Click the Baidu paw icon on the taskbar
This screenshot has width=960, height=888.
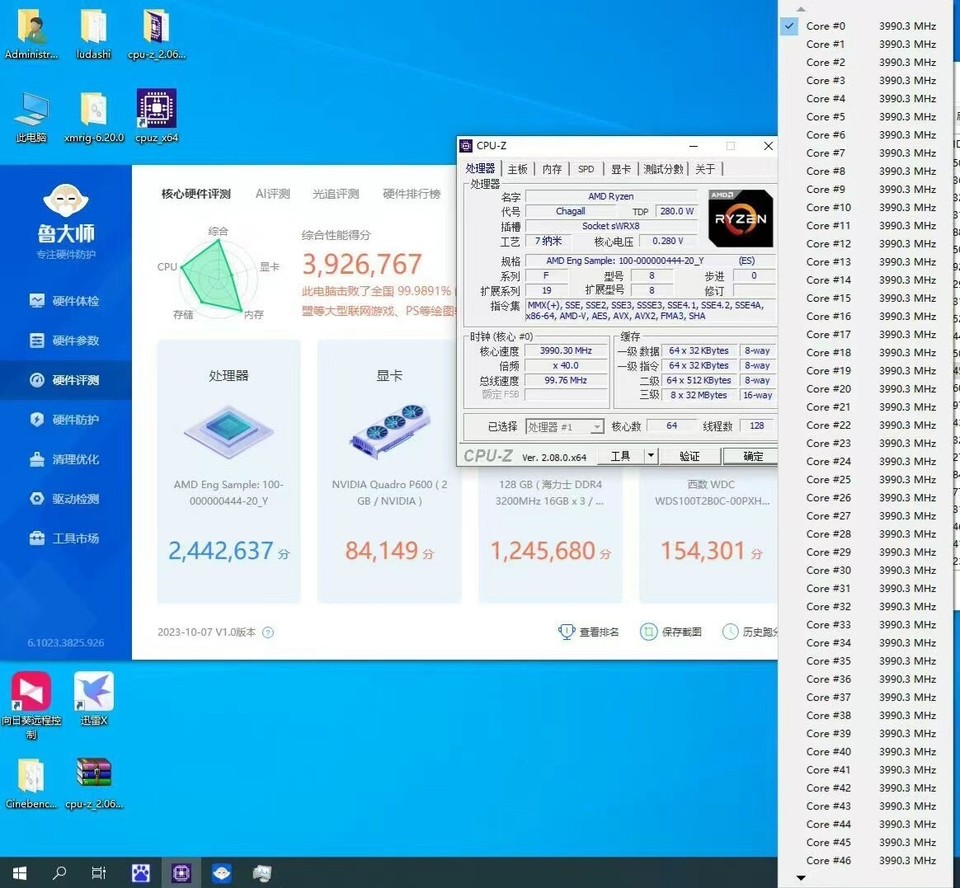click(x=141, y=873)
